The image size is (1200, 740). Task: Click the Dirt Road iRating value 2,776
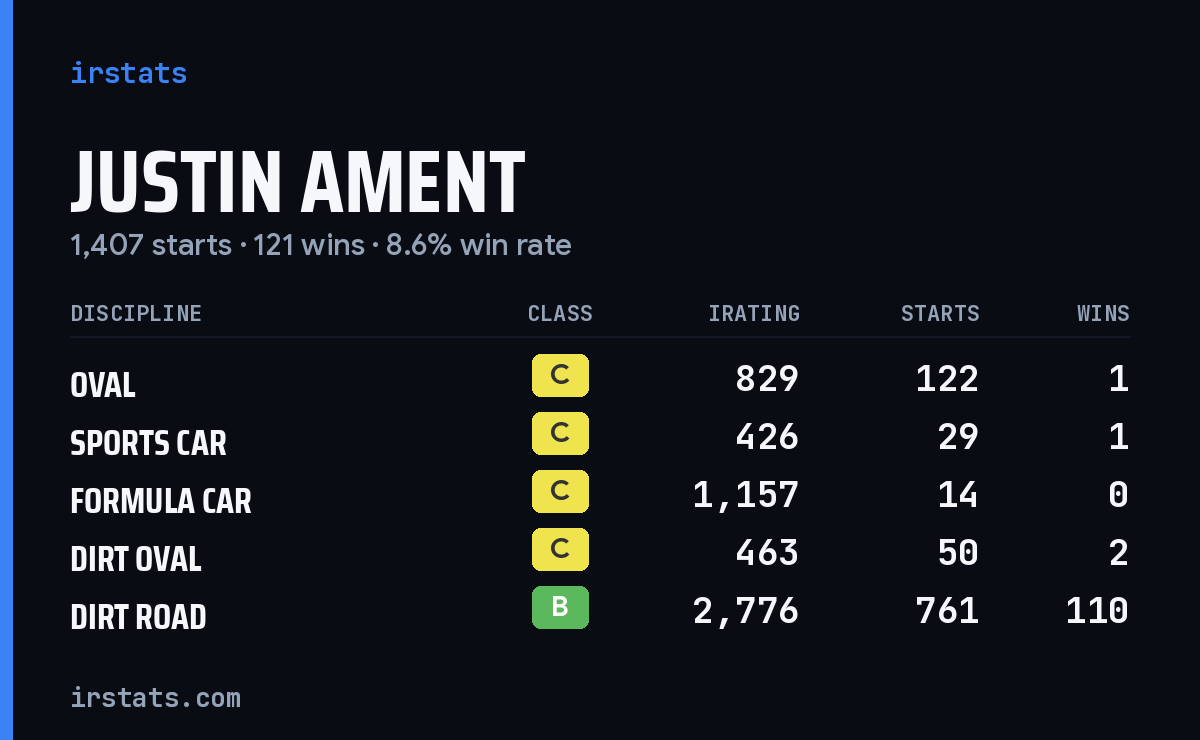click(746, 610)
